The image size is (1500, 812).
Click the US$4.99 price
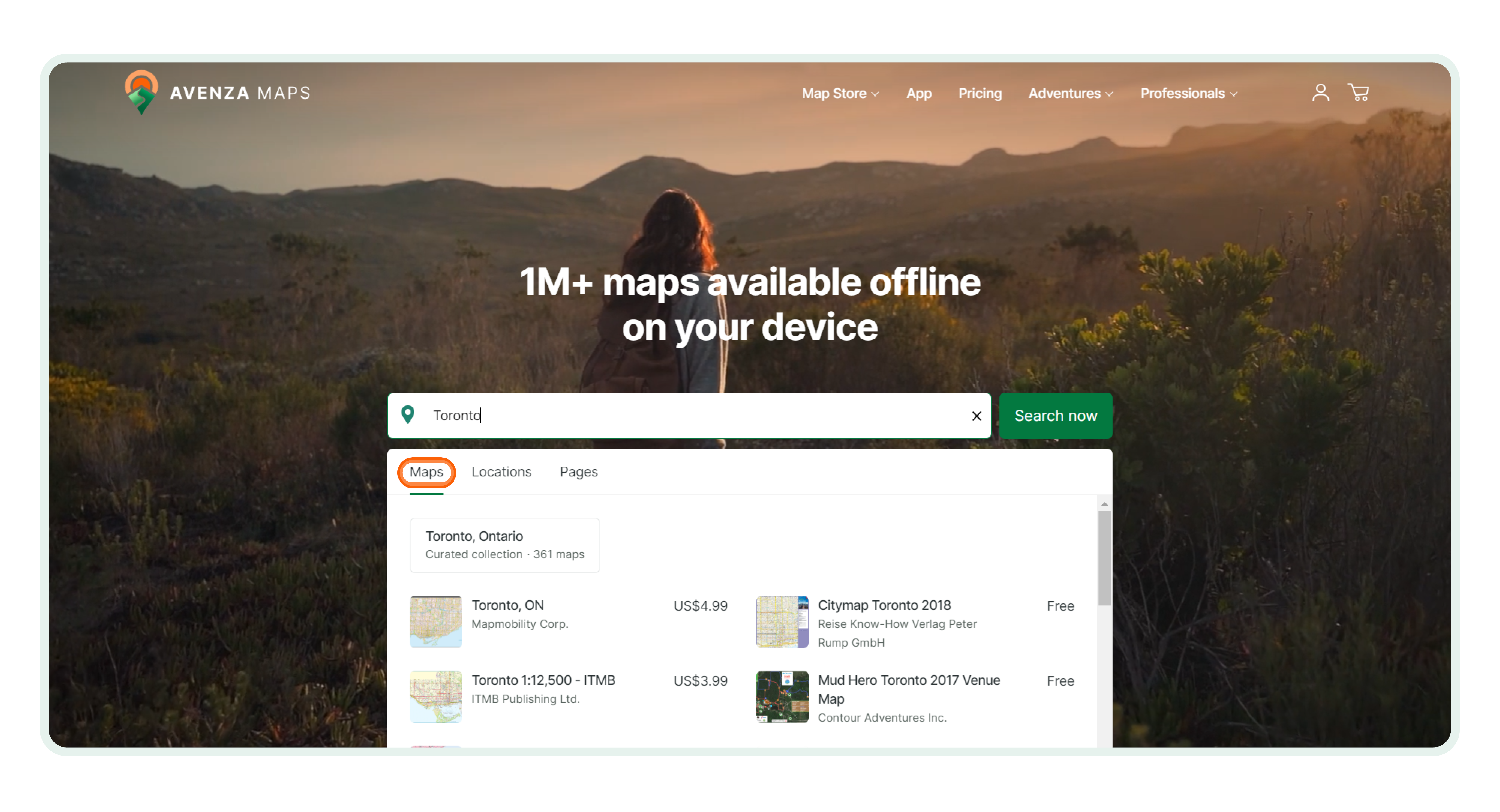point(700,605)
